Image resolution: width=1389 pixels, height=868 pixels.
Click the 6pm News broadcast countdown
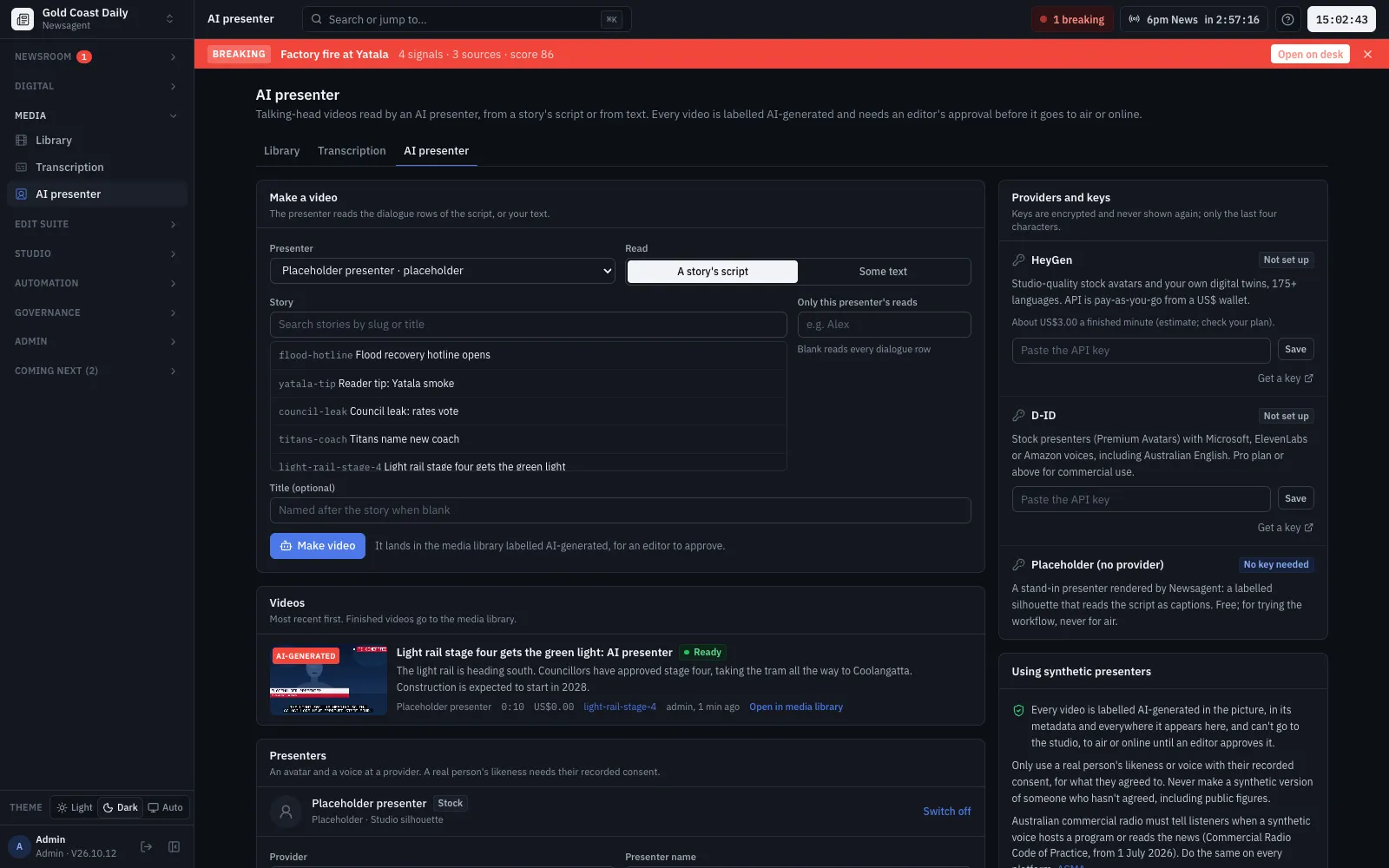1194,19
